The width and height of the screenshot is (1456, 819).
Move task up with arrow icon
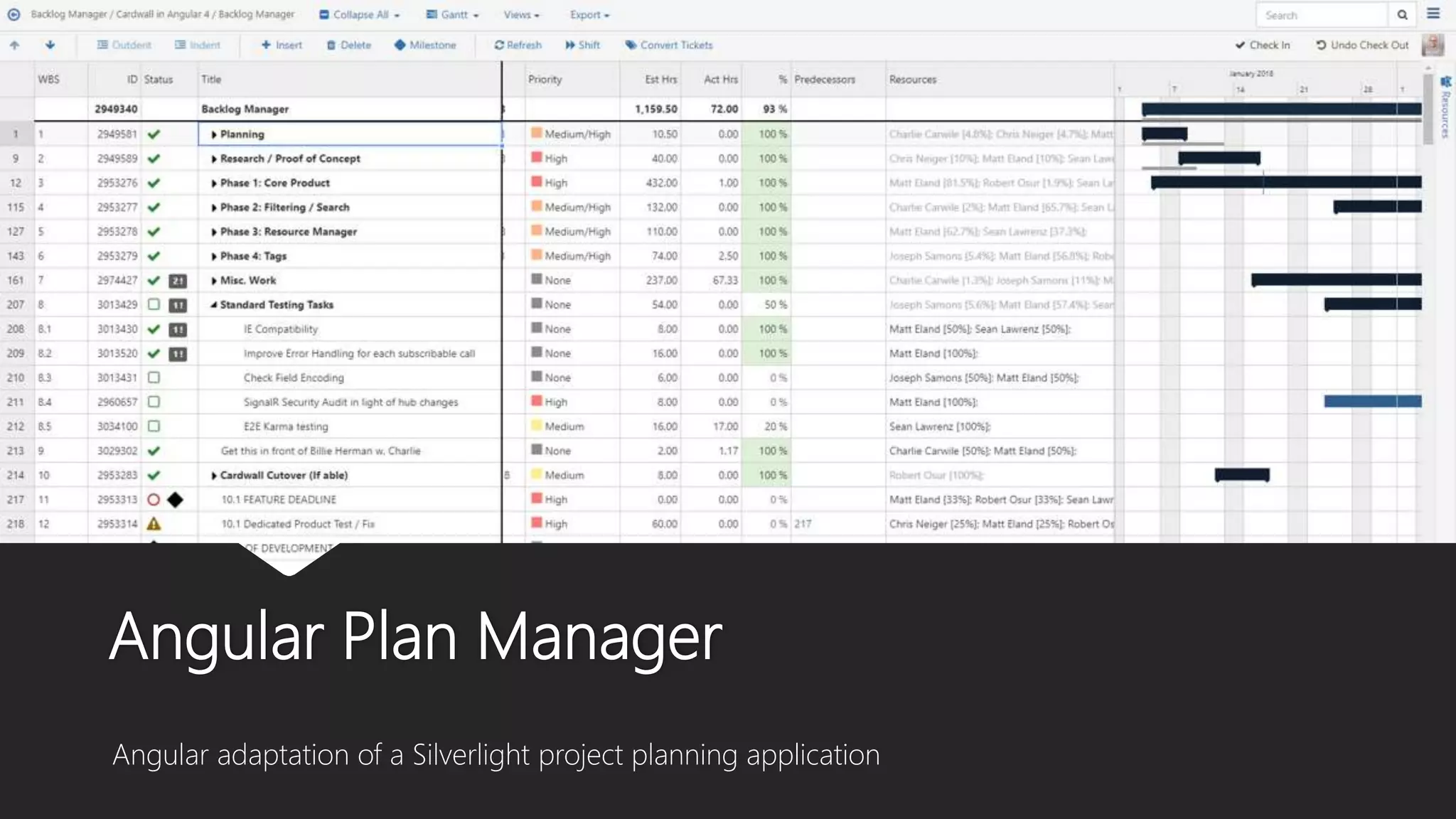[14, 45]
